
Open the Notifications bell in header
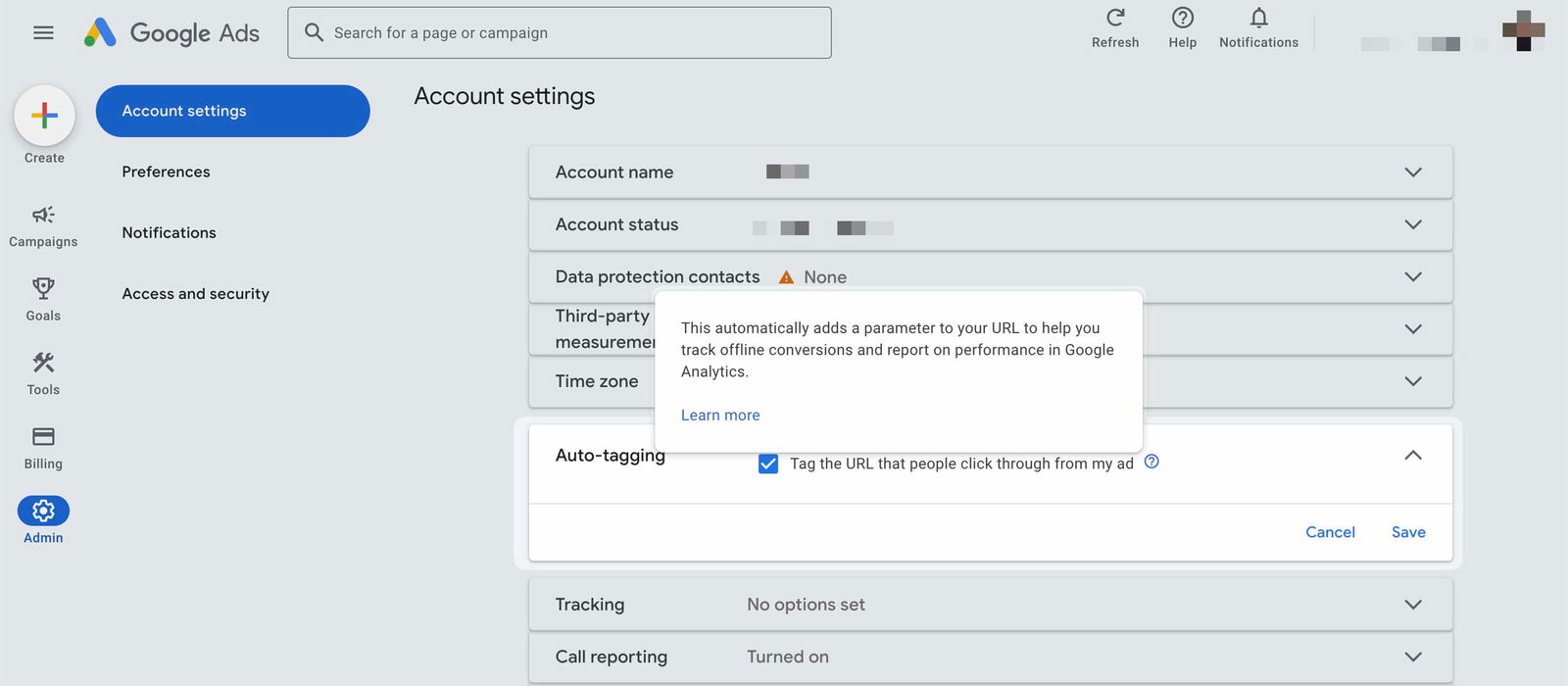point(1258,19)
